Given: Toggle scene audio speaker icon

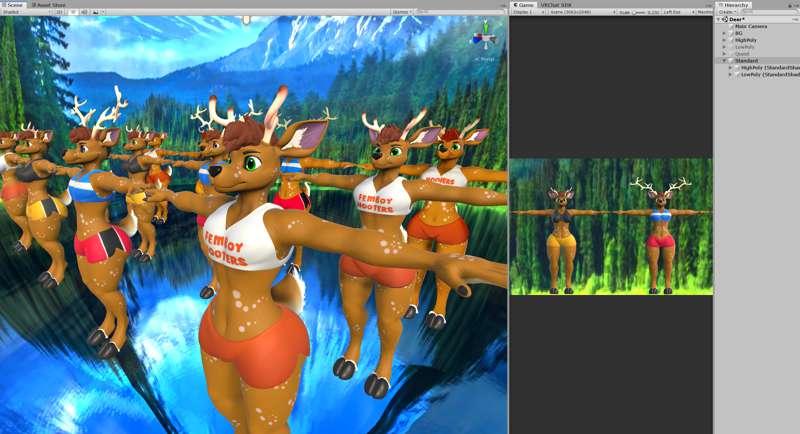Looking at the screenshot, I should [x=84, y=12].
